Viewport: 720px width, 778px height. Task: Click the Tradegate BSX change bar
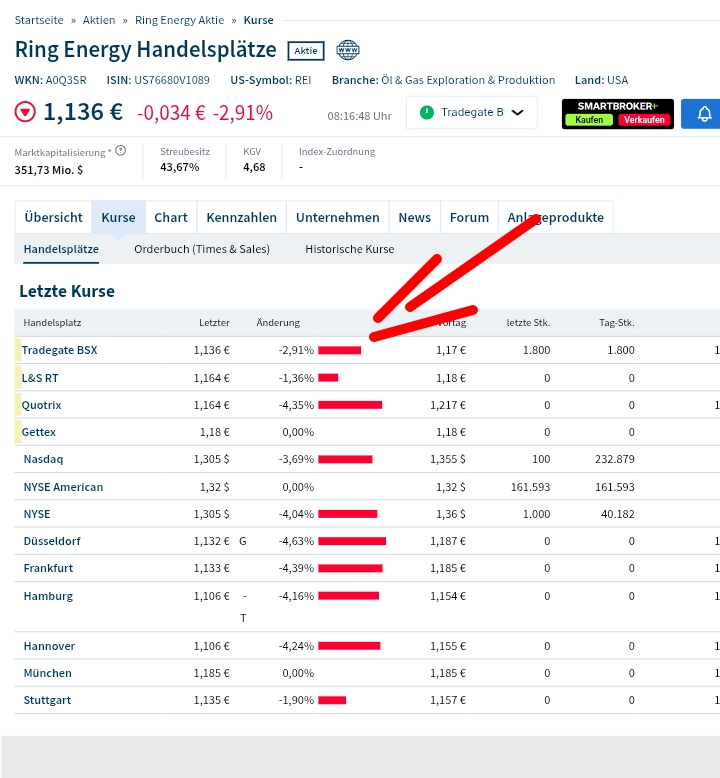click(x=340, y=350)
